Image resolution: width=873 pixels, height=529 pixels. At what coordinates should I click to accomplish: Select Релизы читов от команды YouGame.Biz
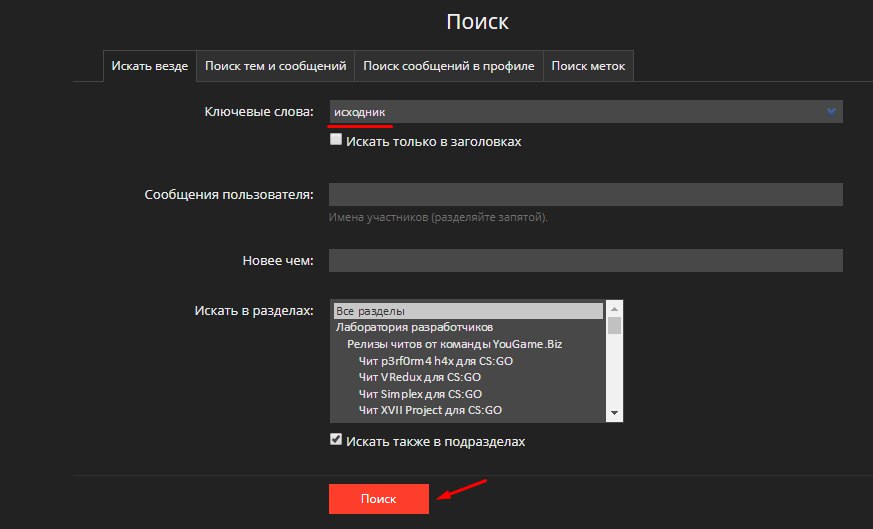point(448,344)
